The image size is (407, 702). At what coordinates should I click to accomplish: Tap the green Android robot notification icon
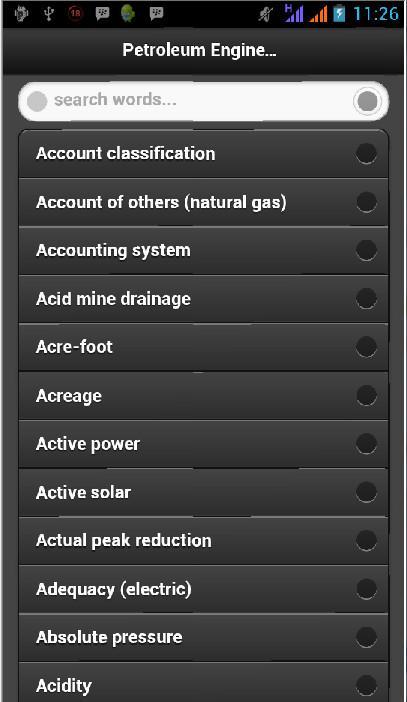coord(128,14)
